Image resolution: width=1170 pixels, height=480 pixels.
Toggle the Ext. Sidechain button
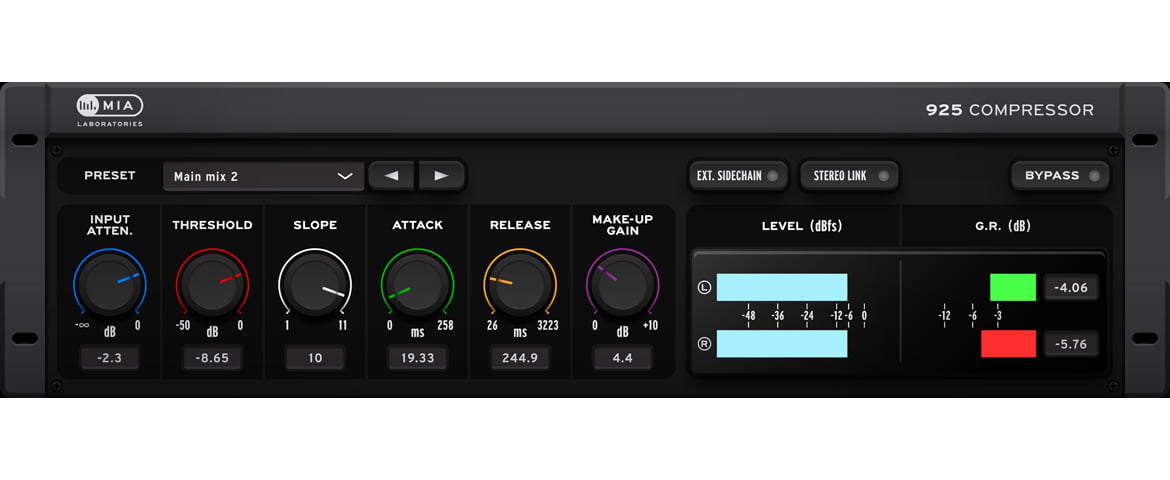(737, 176)
